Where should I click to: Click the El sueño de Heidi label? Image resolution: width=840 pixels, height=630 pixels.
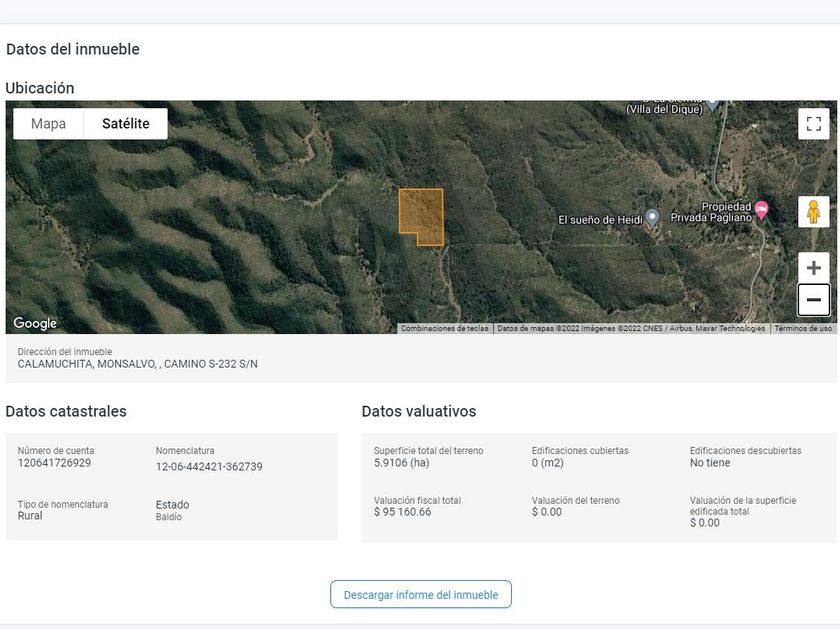click(600, 220)
